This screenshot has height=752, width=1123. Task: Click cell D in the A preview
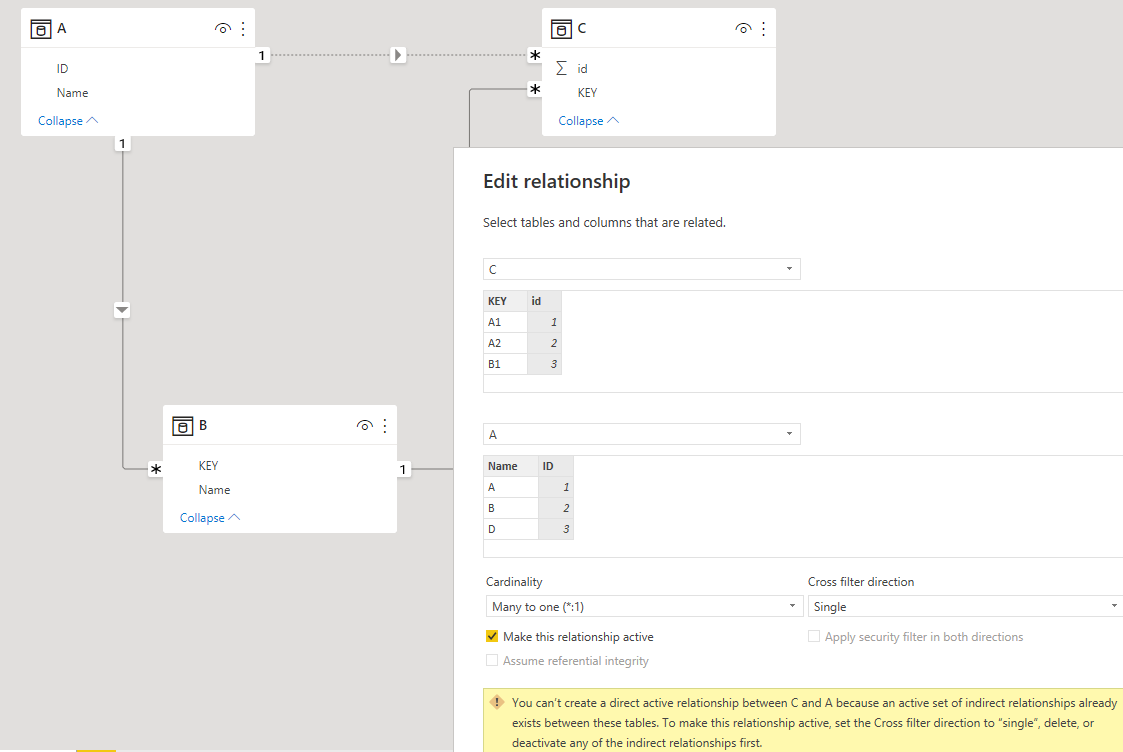tap(511, 529)
